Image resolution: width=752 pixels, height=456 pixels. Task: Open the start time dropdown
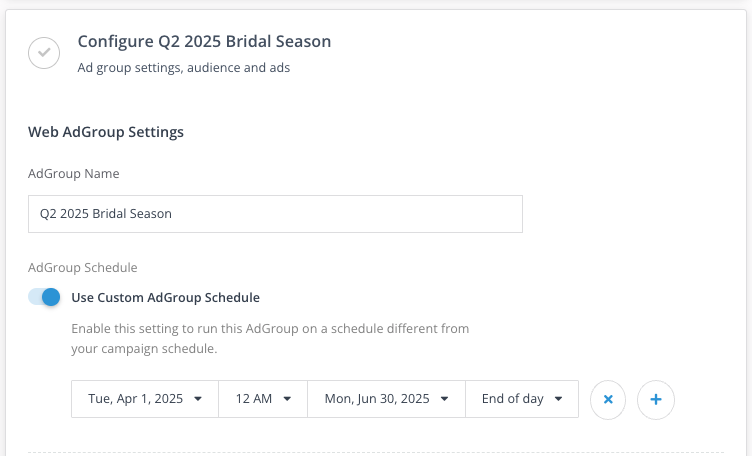pyautogui.click(x=263, y=399)
